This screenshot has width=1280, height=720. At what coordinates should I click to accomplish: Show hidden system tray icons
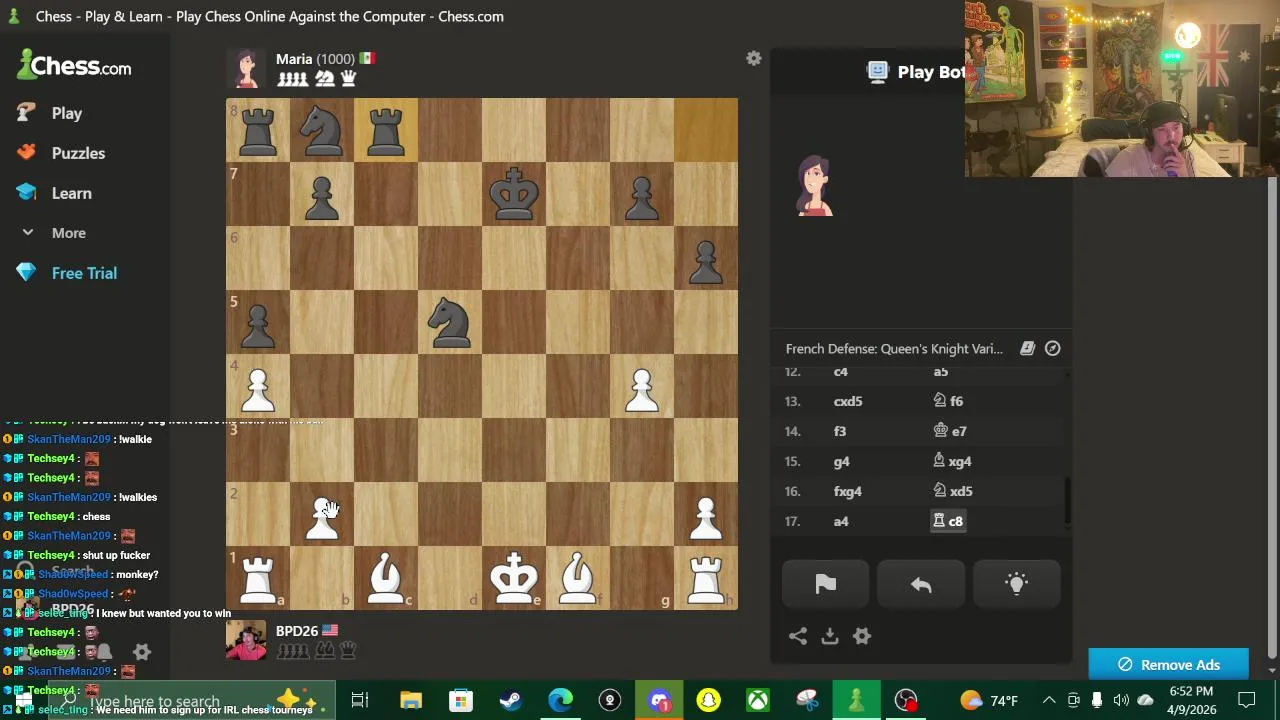[1049, 700]
